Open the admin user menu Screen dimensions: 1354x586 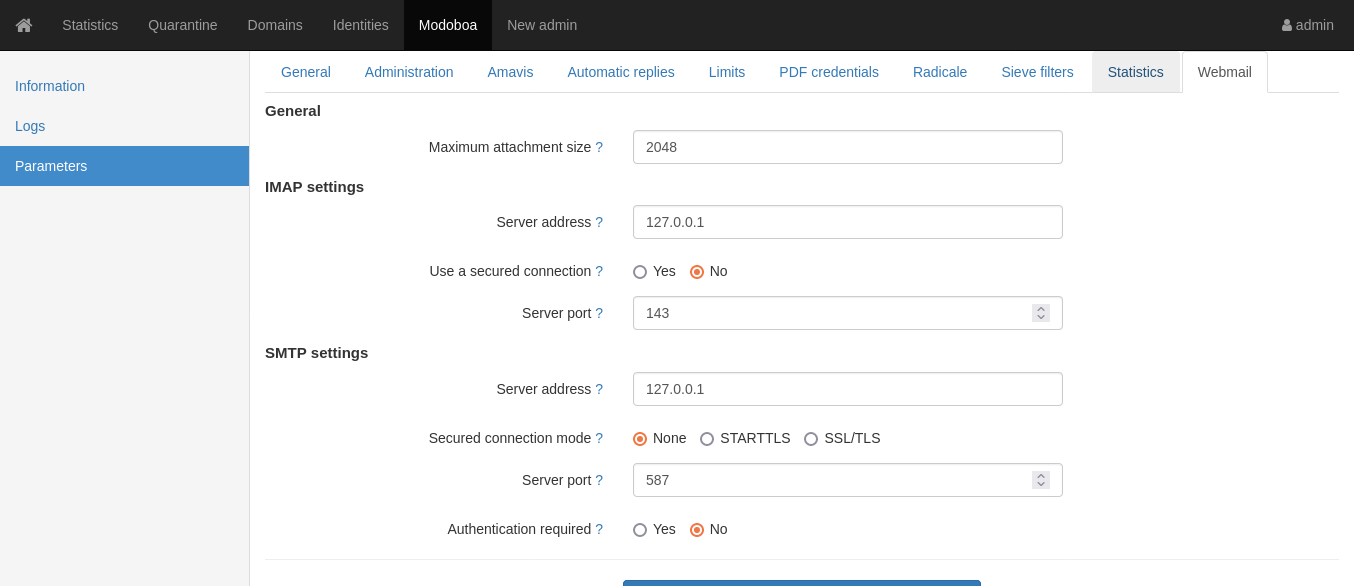click(x=1307, y=24)
